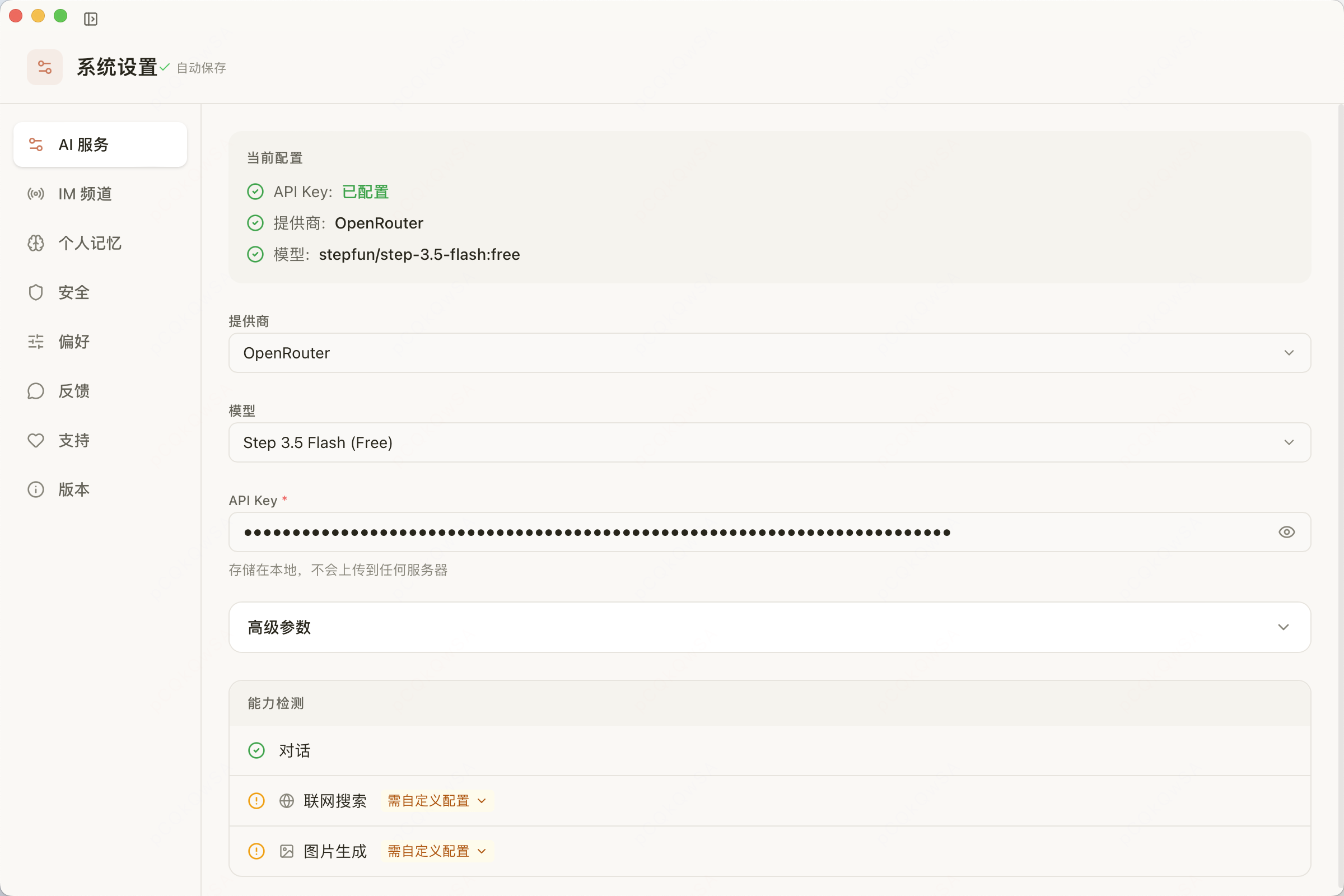The width and height of the screenshot is (1344, 896).
Task: Click the sidebar toggle icon in title bar
Action: tap(90, 19)
